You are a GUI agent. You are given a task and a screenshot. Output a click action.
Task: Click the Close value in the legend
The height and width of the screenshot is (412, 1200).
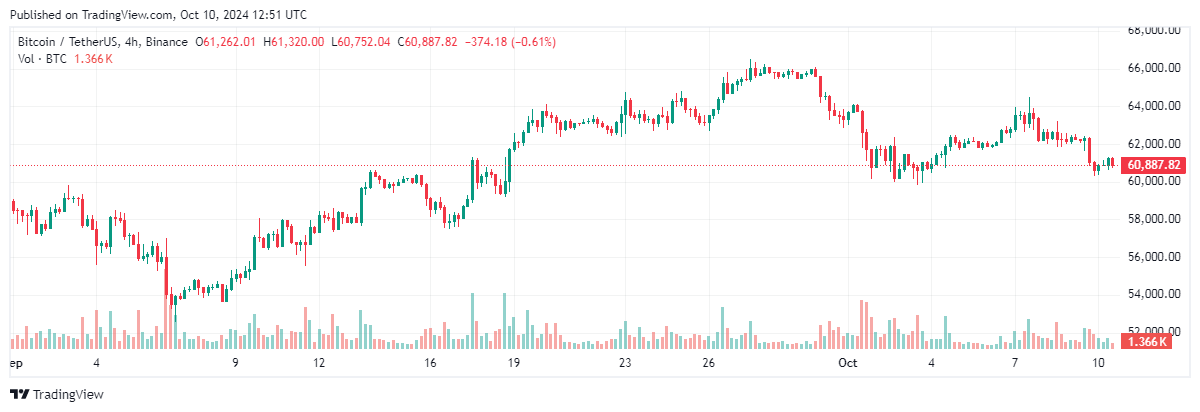(428, 42)
